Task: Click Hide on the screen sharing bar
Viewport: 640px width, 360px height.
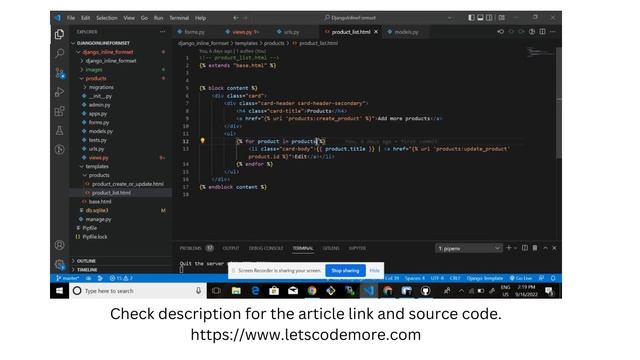Action: click(374, 270)
